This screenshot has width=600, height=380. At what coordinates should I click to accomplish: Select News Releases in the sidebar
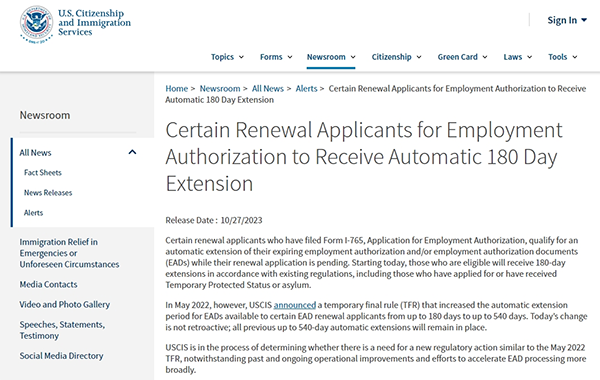click(x=48, y=192)
